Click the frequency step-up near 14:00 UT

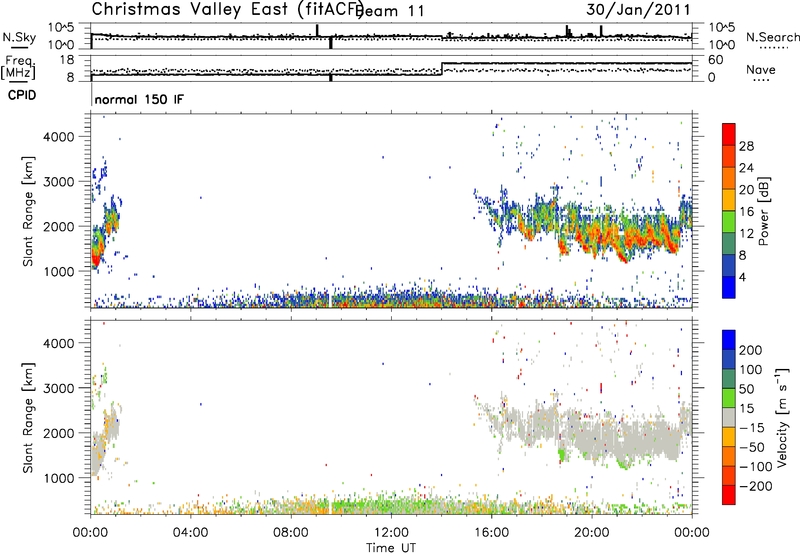tap(442, 69)
